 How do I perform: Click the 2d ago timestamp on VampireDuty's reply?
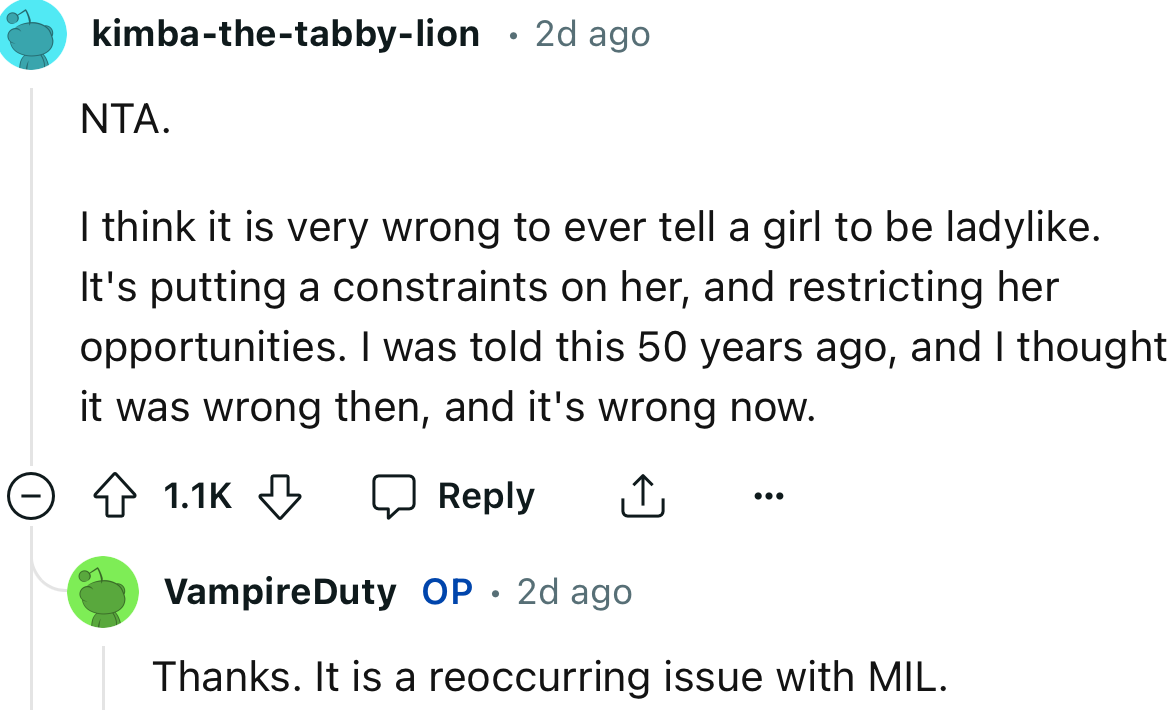(573, 591)
